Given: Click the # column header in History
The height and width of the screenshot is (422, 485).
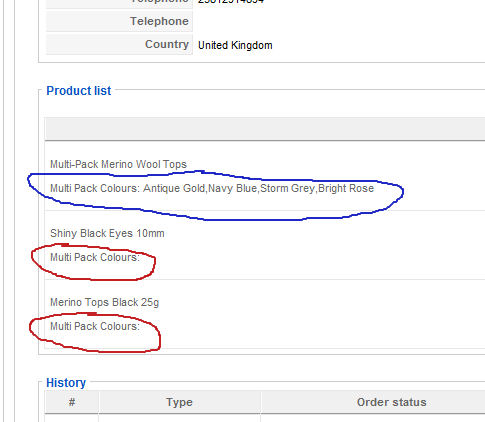Looking at the screenshot, I should (72, 402).
